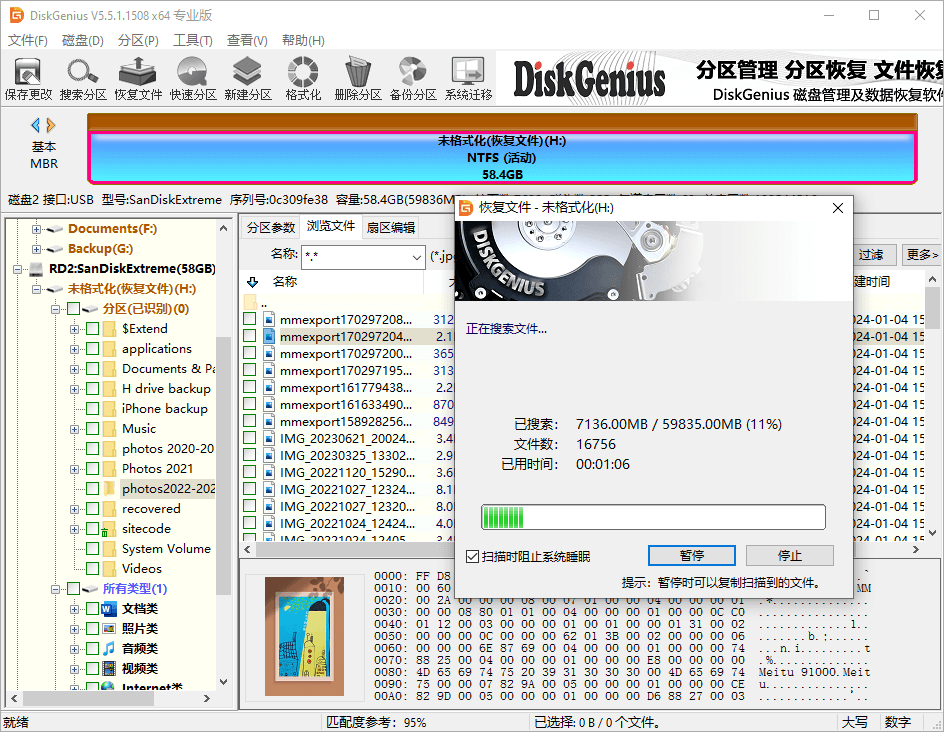This screenshot has width=944, height=732.
Task: Check the 分区(已识别)(0) tree checkbox
Action: pyautogui.click(x=73, y=309)
